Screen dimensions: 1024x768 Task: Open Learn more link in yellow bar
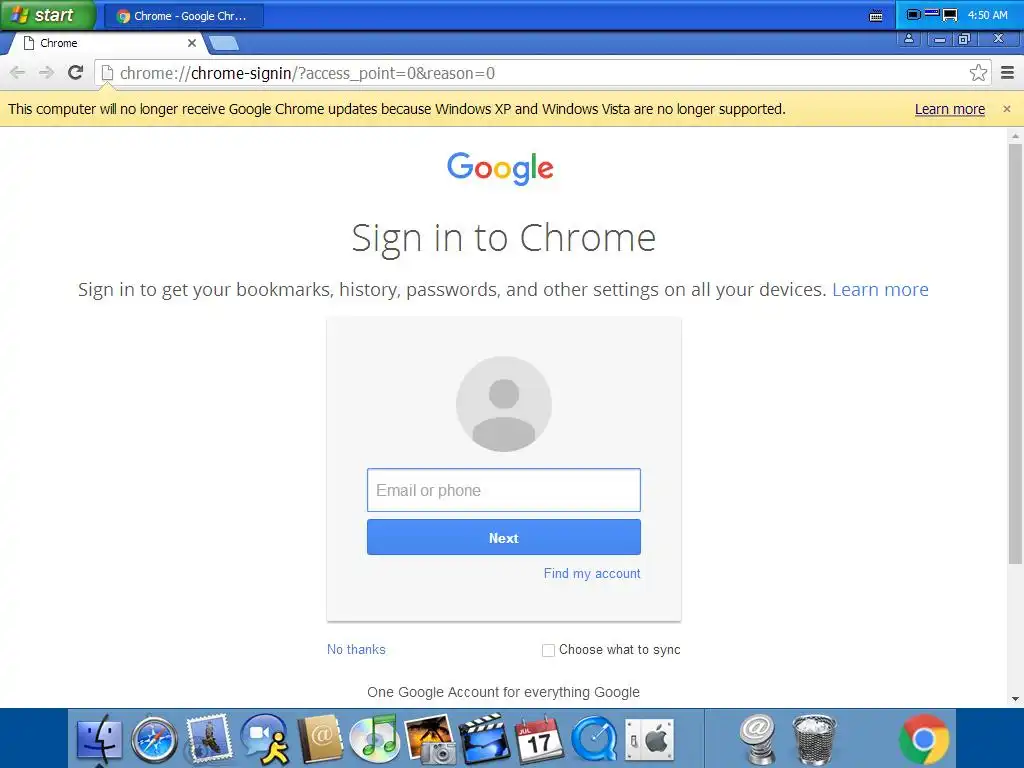click(x=950, y=109)
